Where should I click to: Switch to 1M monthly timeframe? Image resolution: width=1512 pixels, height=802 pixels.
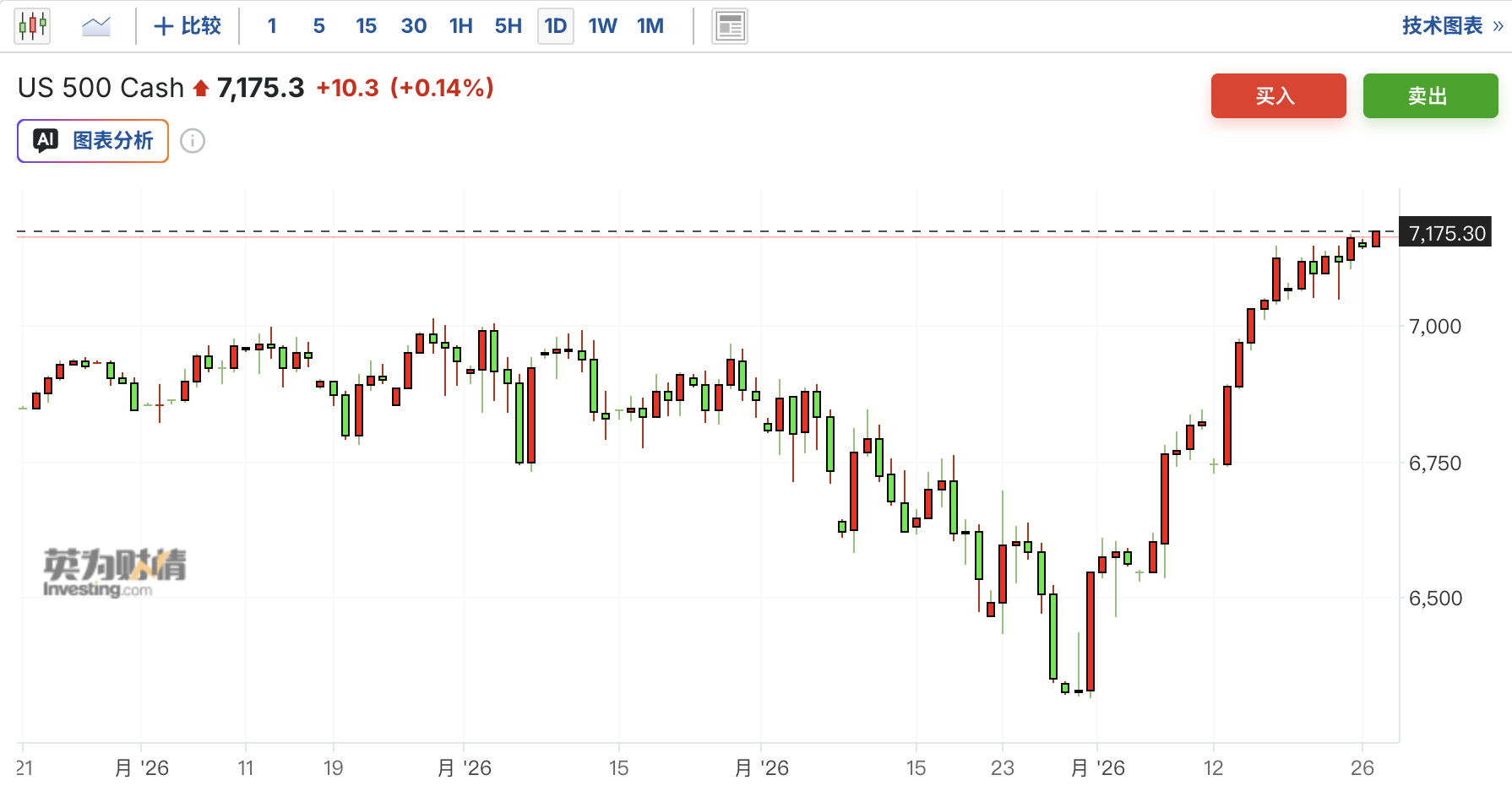(650, 26)
